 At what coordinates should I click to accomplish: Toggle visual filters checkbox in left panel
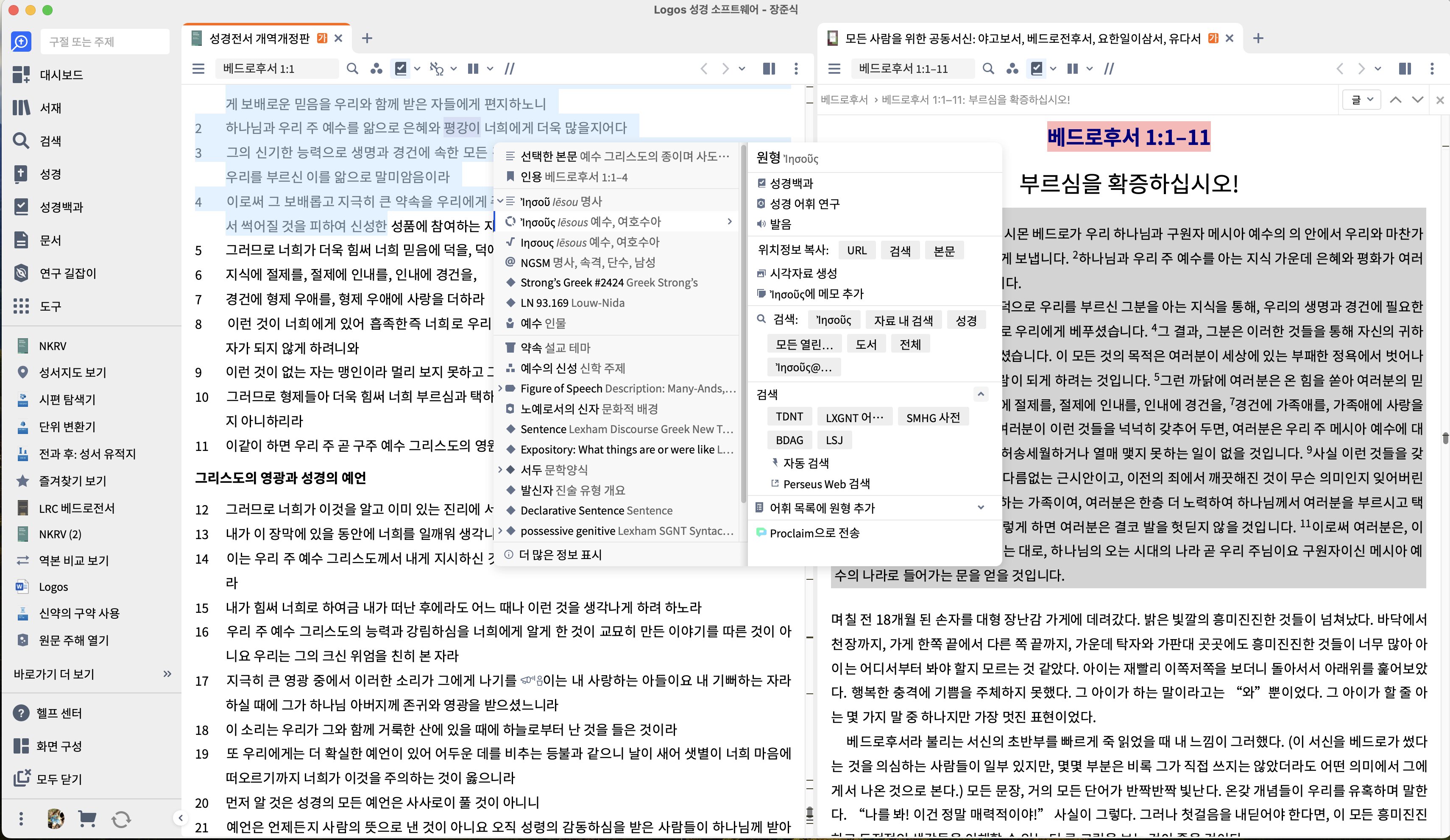point(401,69)
